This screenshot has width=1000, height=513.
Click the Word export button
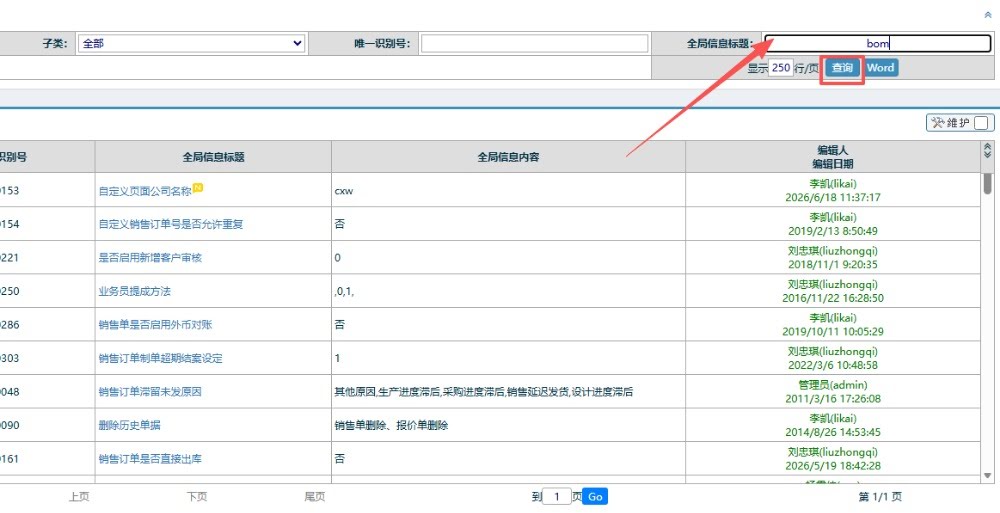[881, 68]
